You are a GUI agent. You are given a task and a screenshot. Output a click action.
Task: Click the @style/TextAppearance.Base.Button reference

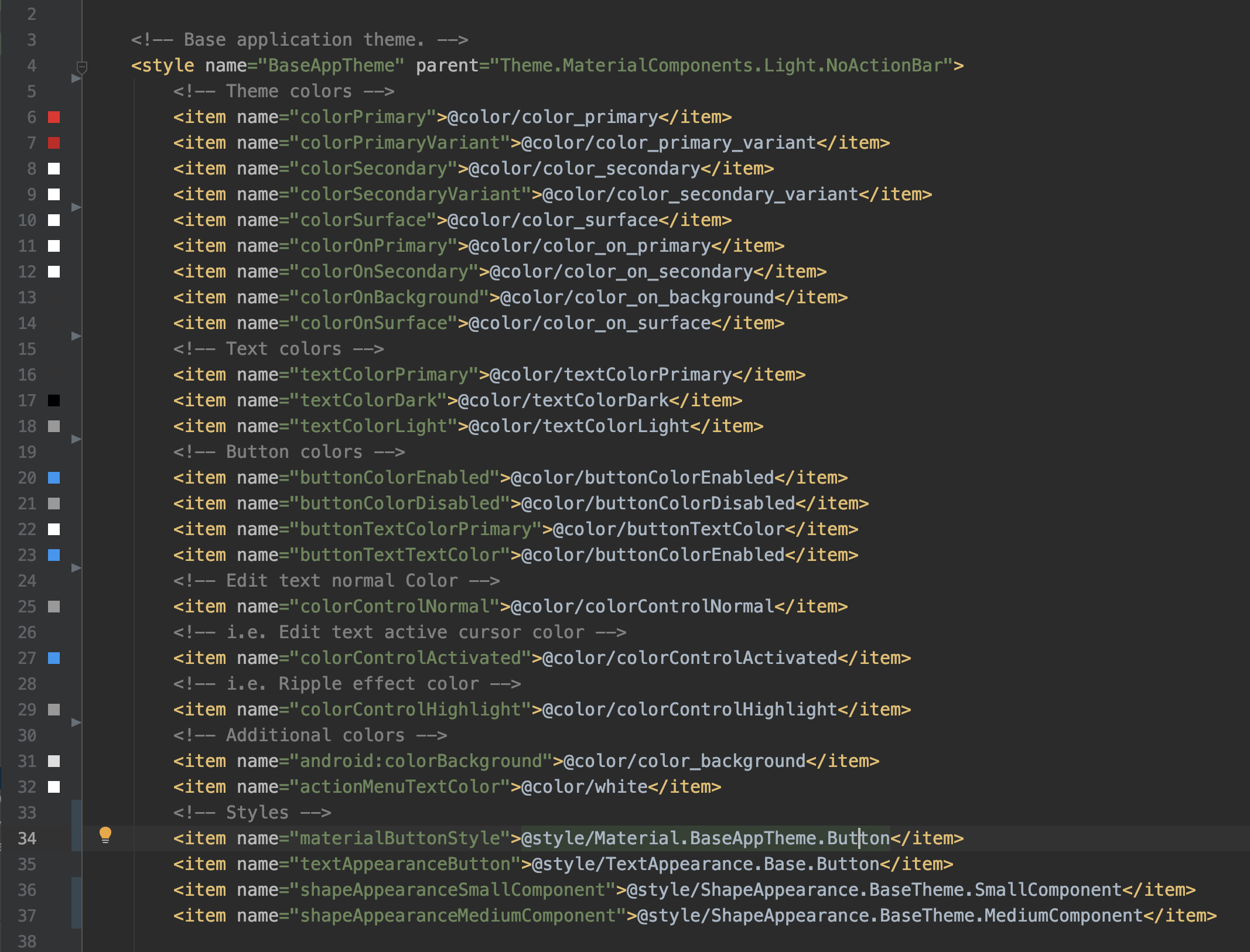(x=705, y=864)
